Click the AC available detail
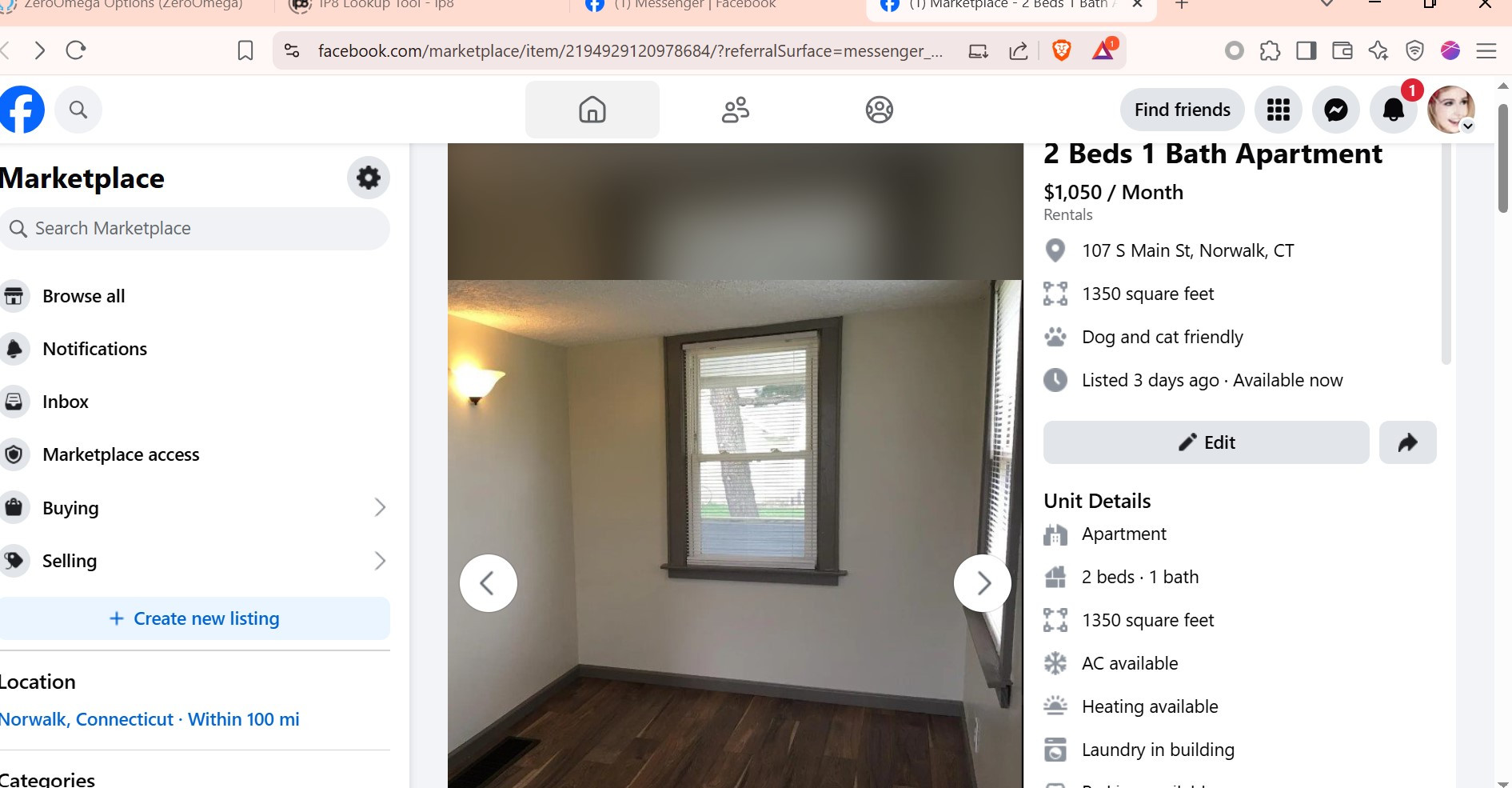1512x788 pixels. pos(1130,663)
